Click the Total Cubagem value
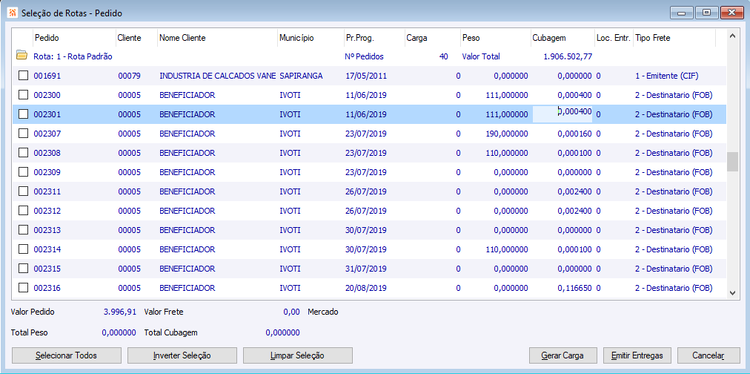This screenshot has height=374, width=750. pyautogui.click(x=283, y=332)
